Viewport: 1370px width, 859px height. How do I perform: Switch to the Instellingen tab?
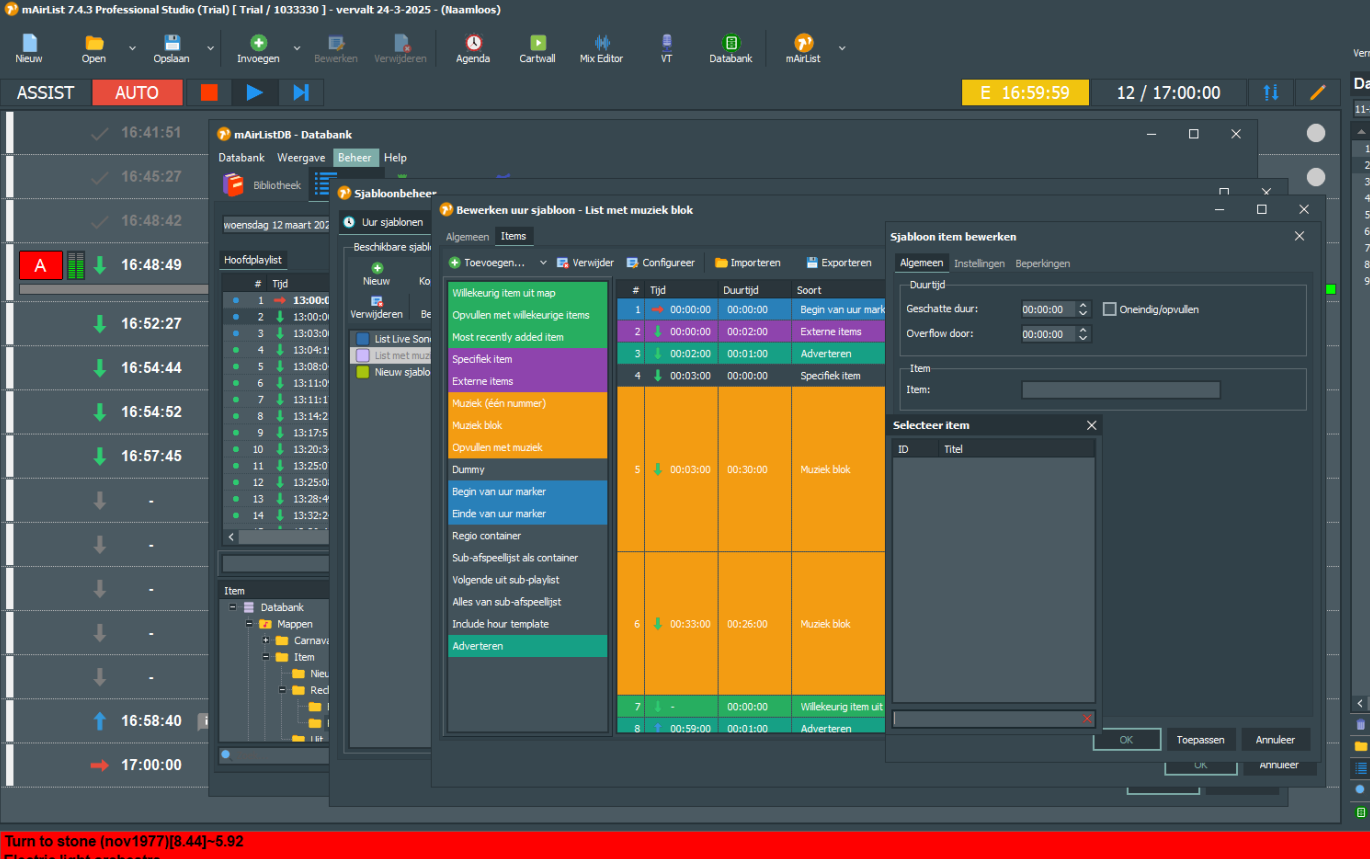pos(979,263)
